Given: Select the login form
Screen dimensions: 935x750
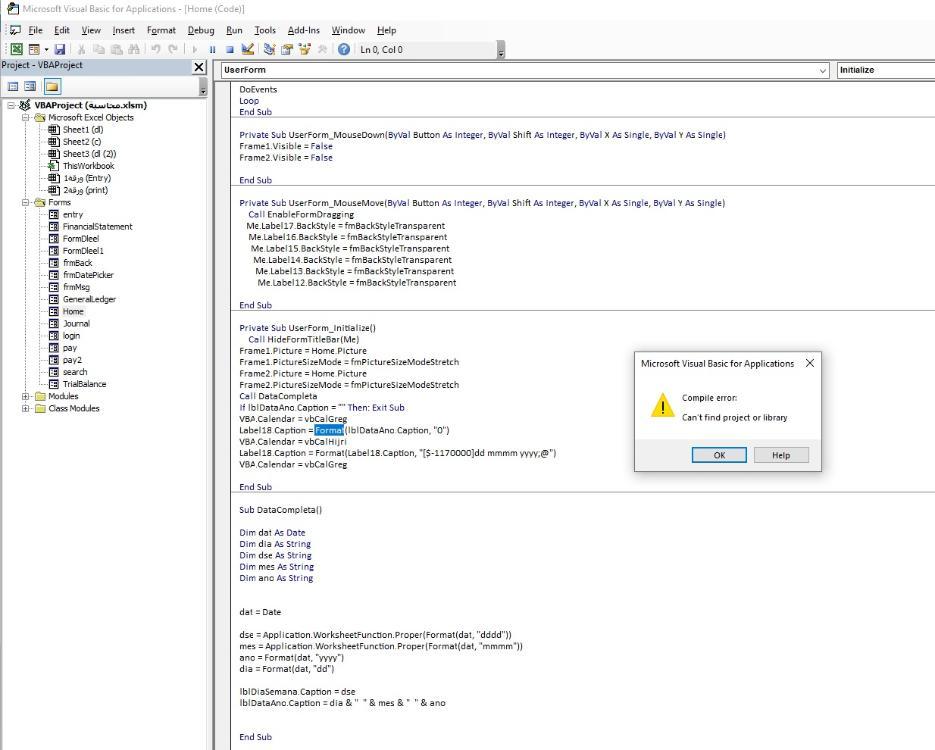Looking at the screenshot, I should [x=72, y=336].
